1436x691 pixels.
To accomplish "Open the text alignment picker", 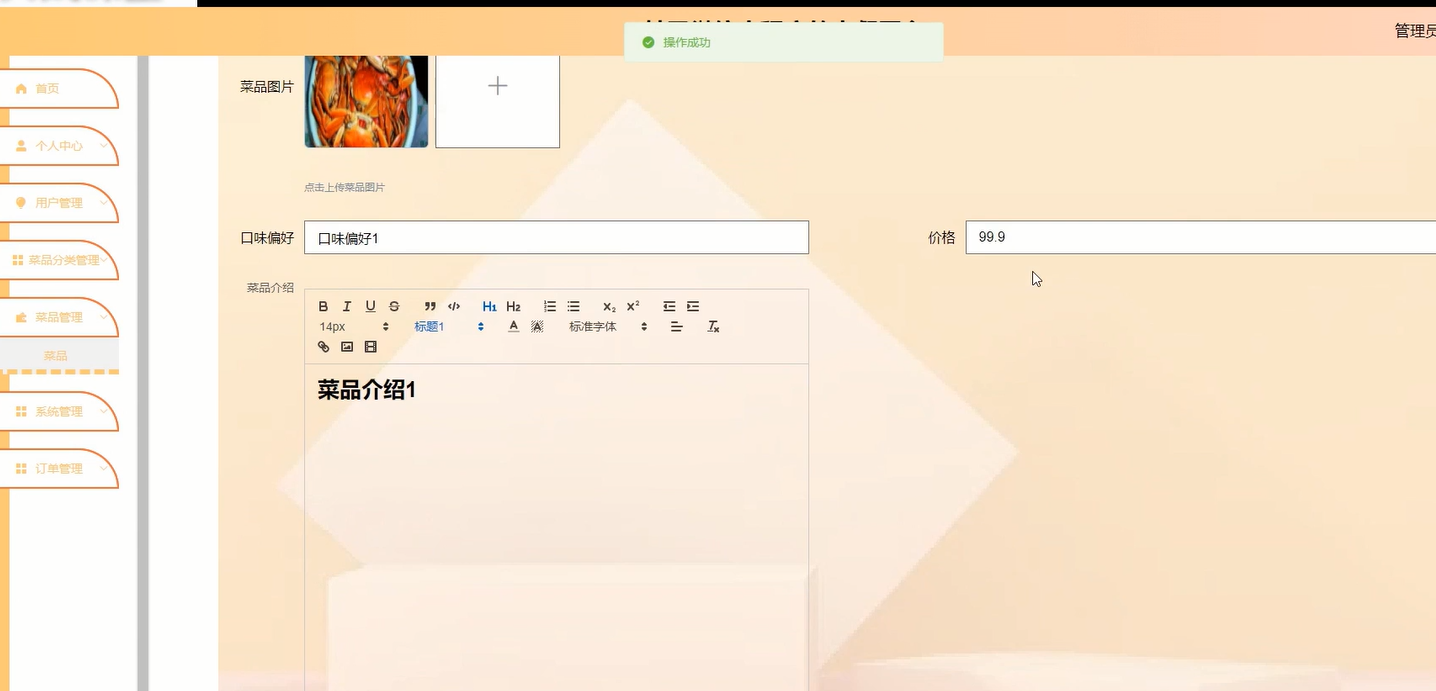I will 677,326.
